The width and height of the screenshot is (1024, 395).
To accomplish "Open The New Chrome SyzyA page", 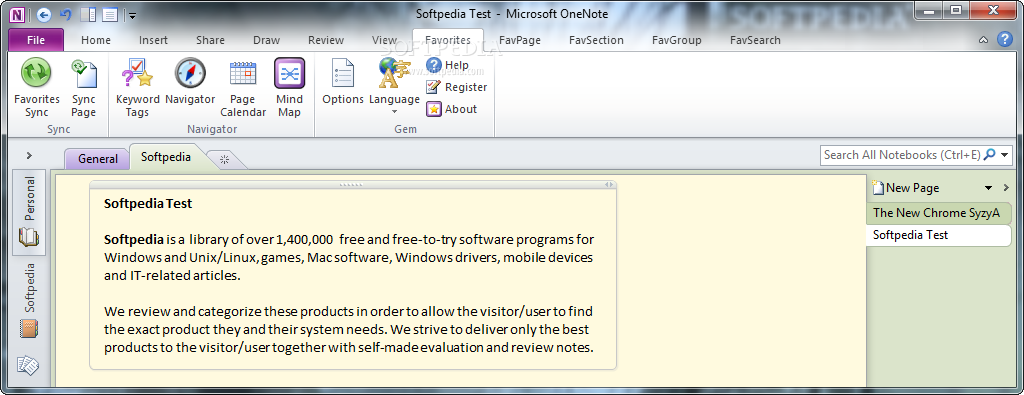I will point(939,213).
